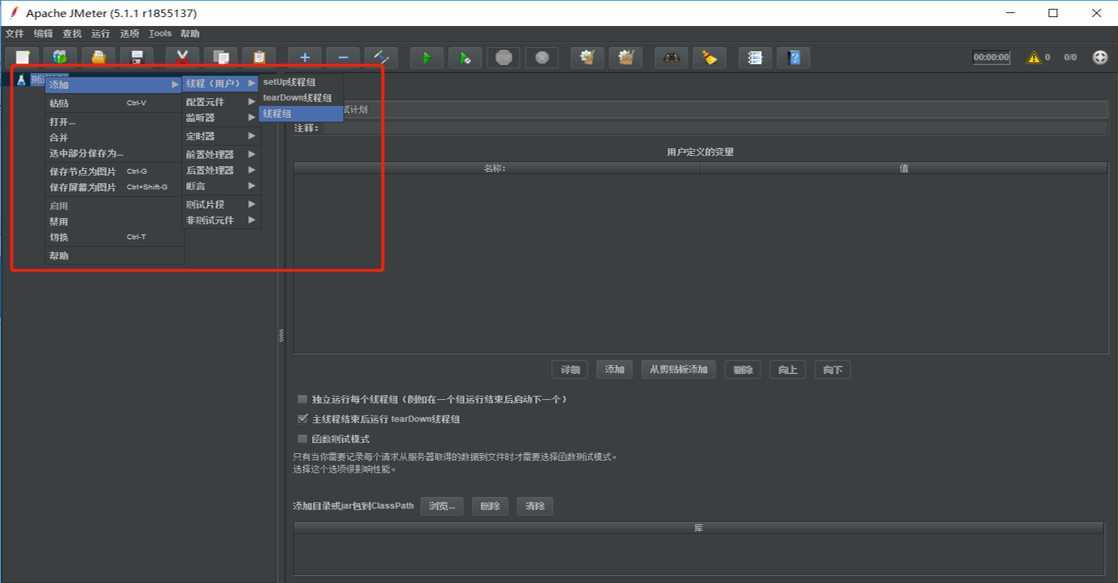Select 打开... in the context menu

pos(113,122)
